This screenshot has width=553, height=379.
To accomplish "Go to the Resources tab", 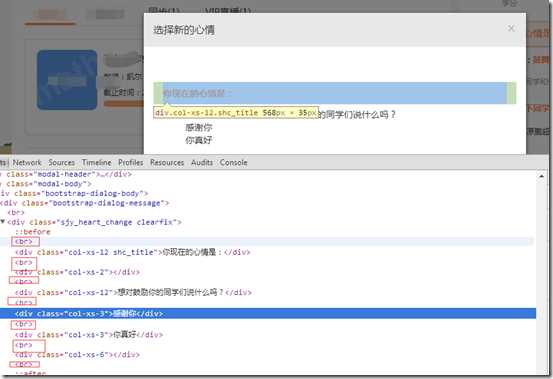I will point(167,163).
